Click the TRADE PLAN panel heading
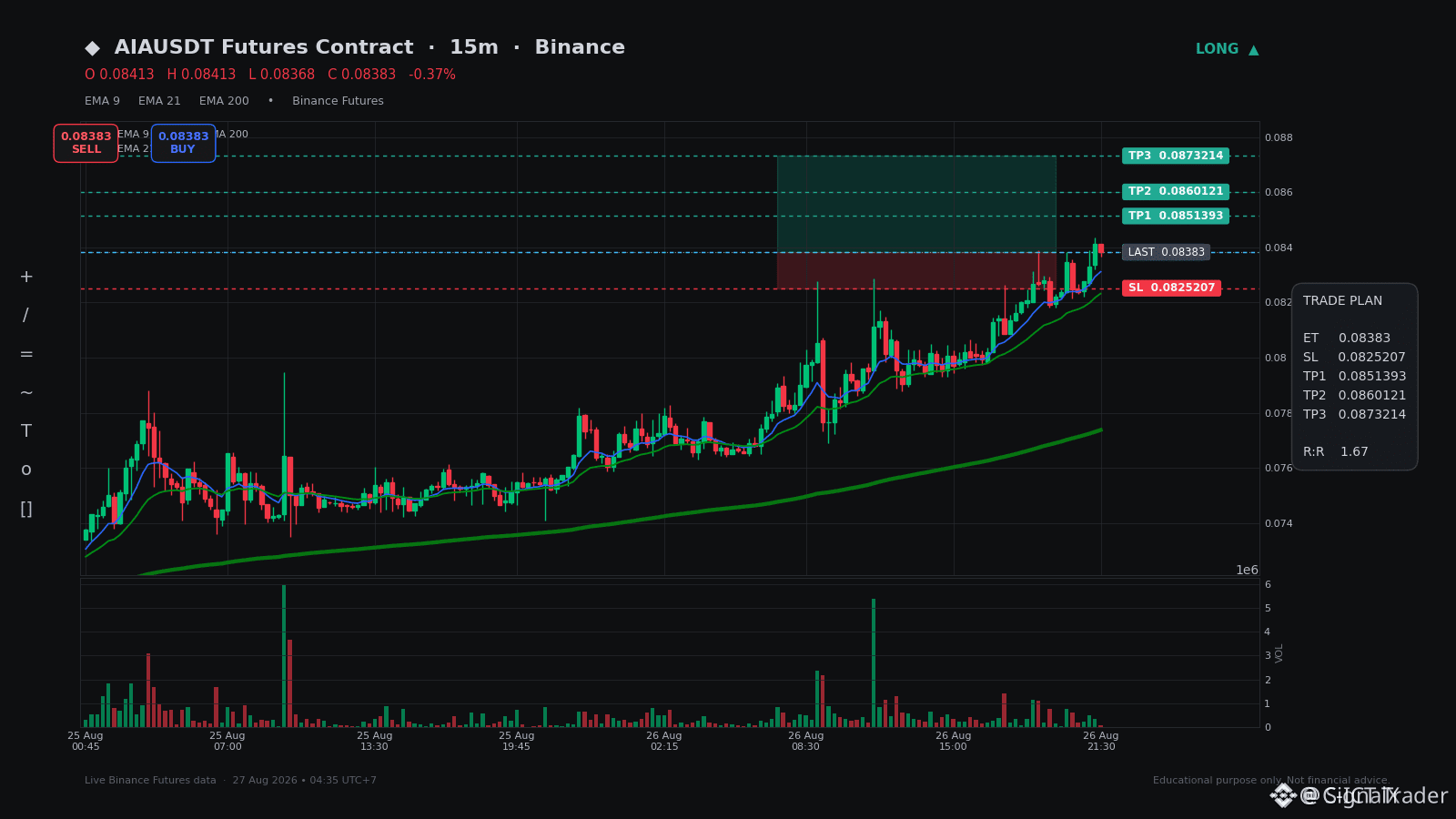This screenshot has height=819, width=1456. (1342, 301)
